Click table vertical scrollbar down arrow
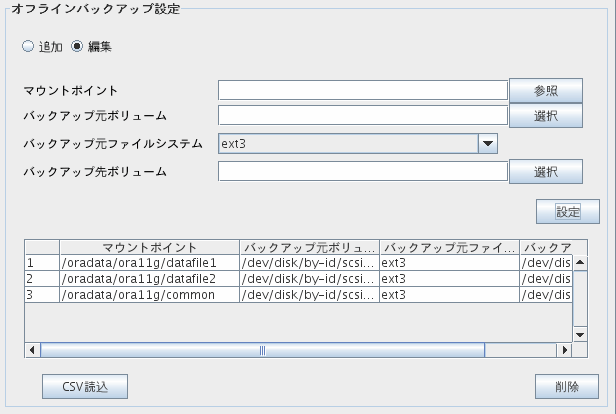Viewport: 616px width, 414px height. coord(580,335)
